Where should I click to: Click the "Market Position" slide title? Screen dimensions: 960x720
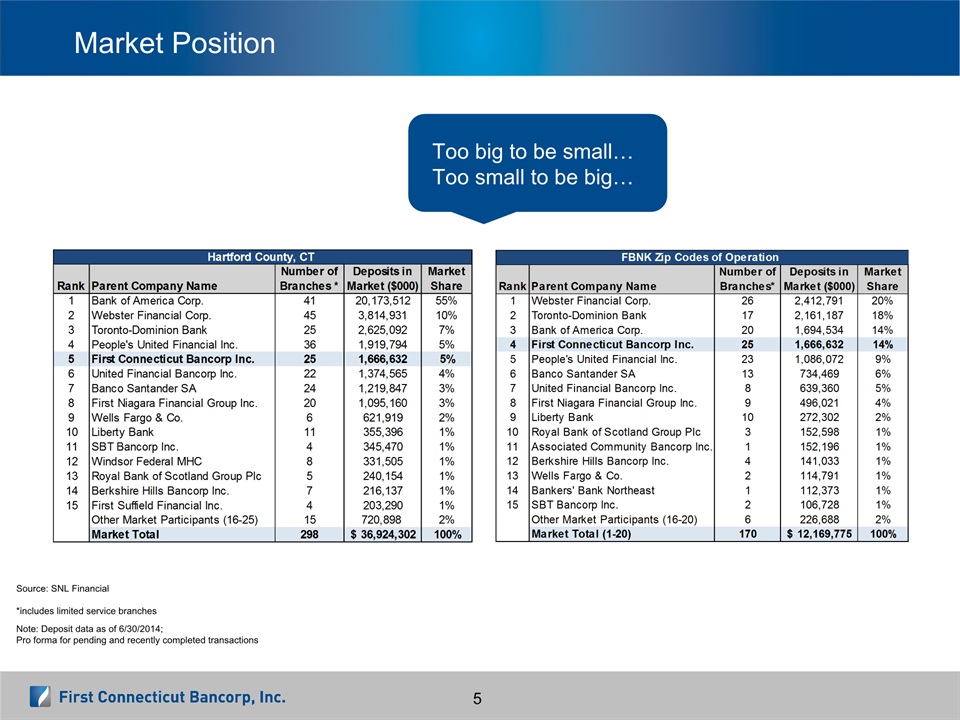[175, 44]
